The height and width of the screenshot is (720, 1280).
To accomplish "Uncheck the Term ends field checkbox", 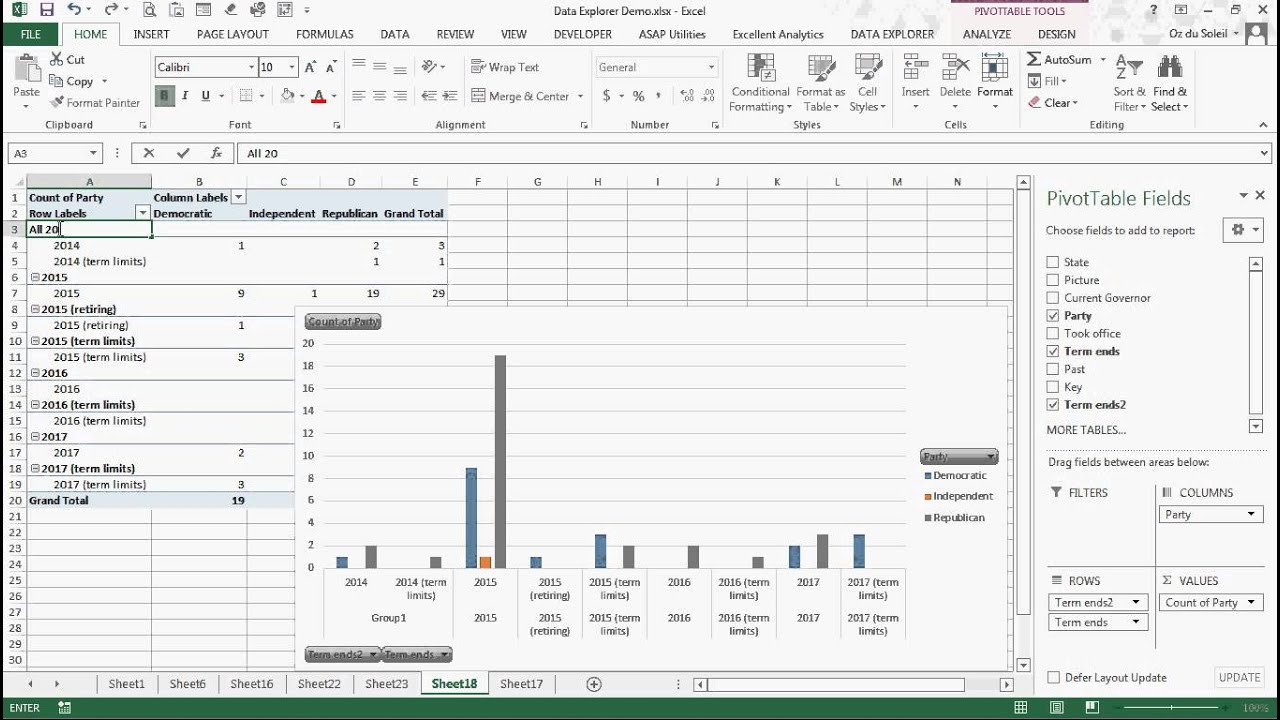I will (1052, 352).
